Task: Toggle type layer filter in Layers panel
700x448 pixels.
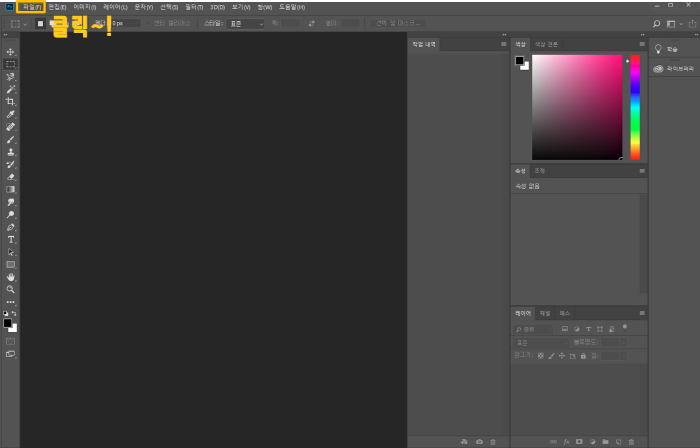Action: click(588, 329)
